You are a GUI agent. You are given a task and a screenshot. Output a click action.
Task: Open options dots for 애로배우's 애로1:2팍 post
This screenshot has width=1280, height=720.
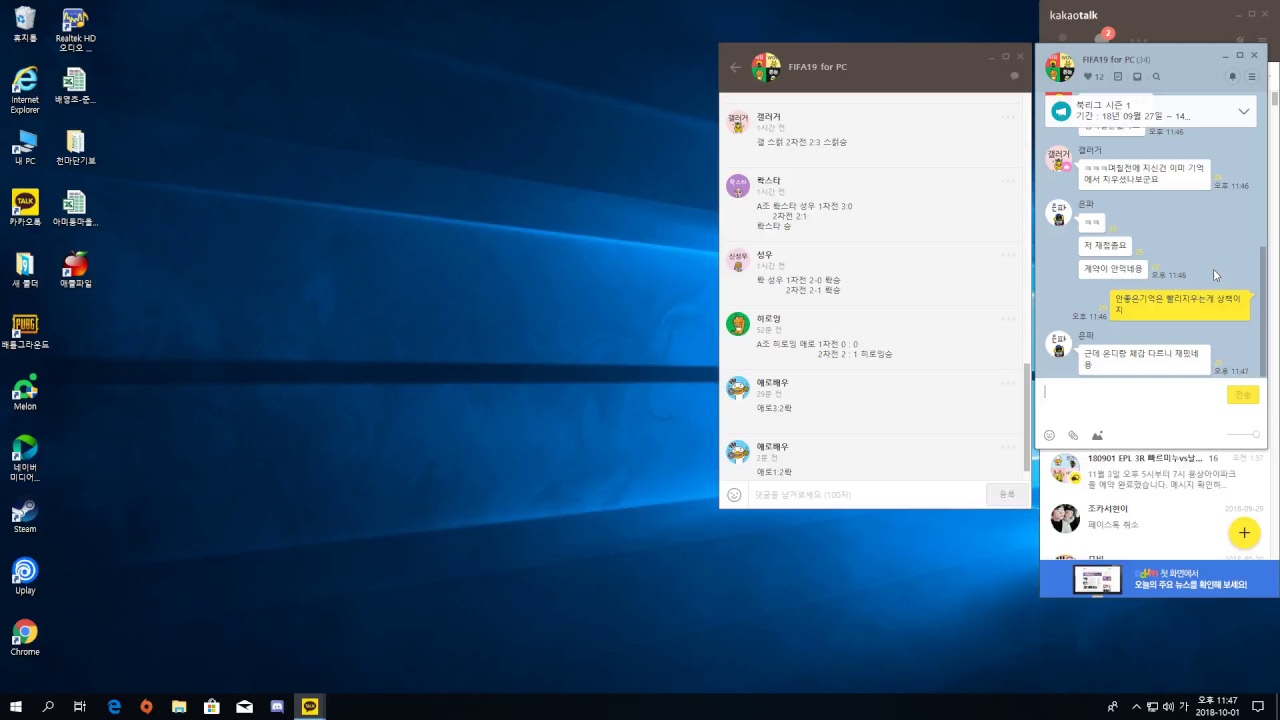point(1008,447)
